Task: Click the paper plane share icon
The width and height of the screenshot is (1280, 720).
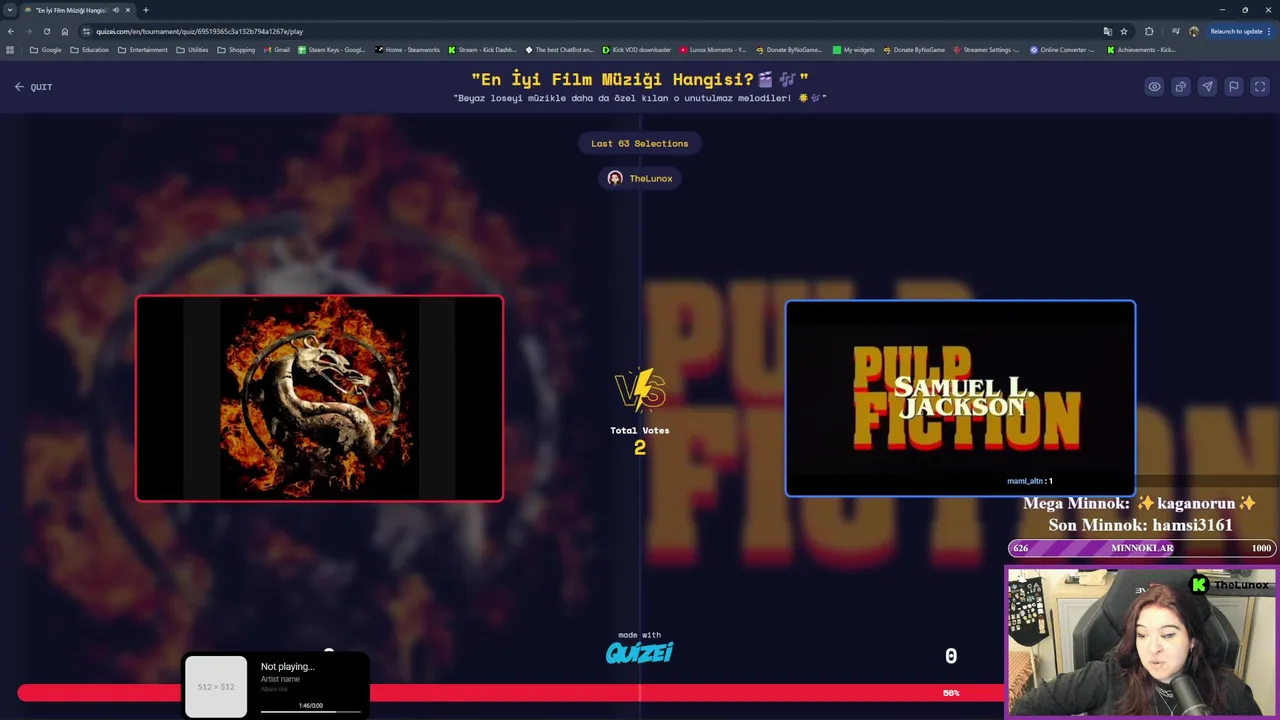Action: click(1207, 87)
